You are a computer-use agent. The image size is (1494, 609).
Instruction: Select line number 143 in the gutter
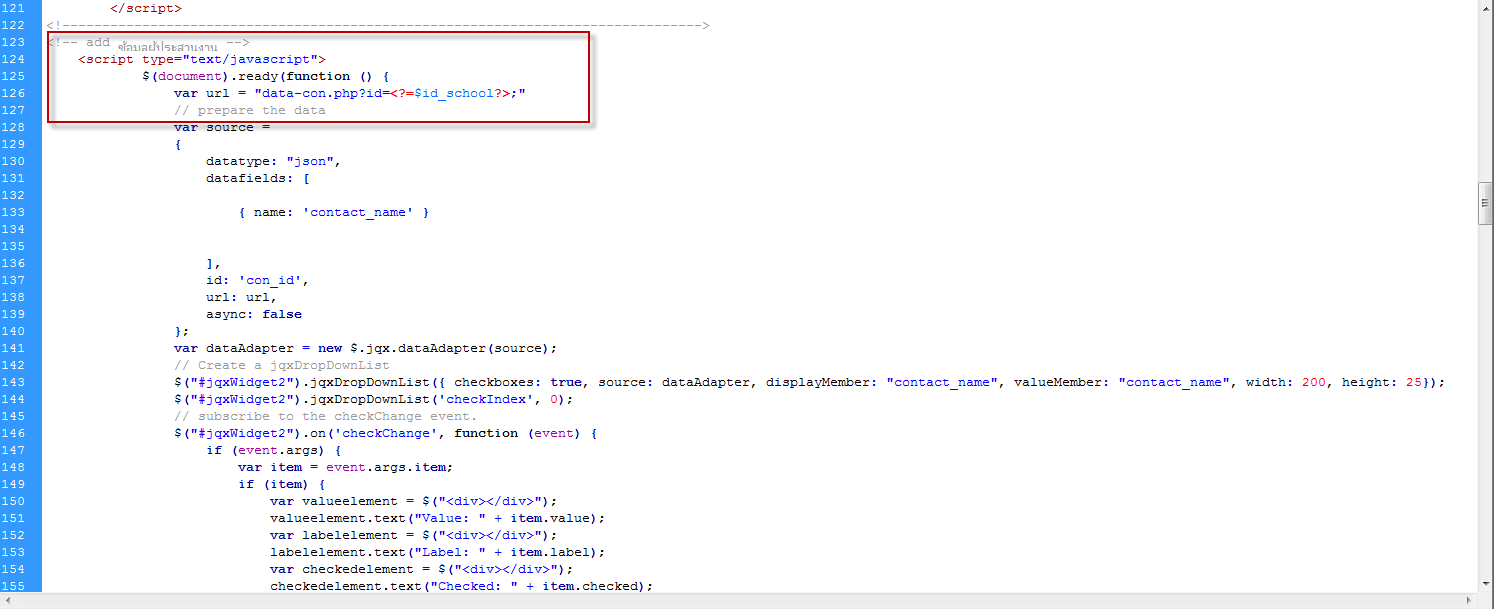click(13, 382)
